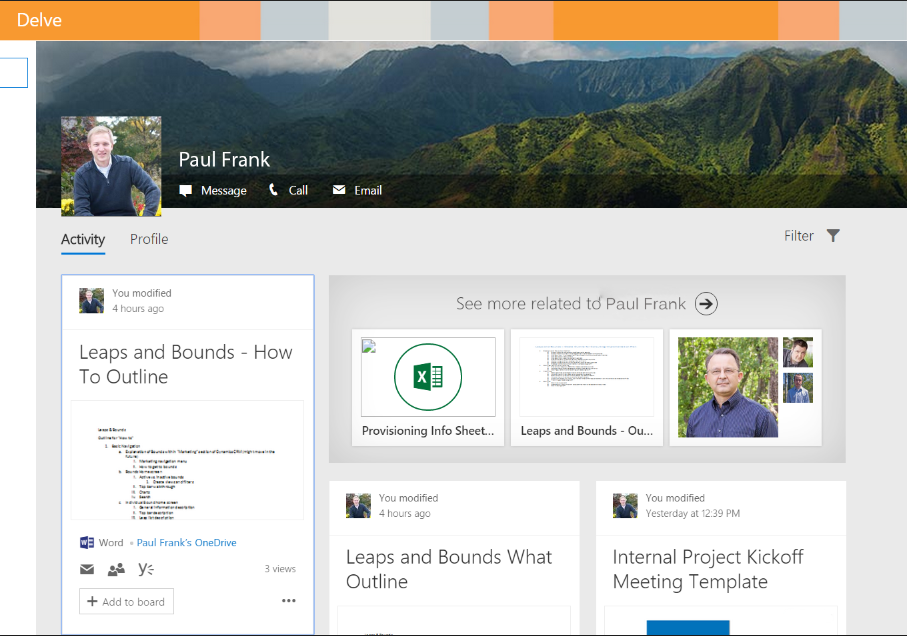
Task: Open the Excel icon Provisioning thumbnail
Action: [x=428, y=376]
